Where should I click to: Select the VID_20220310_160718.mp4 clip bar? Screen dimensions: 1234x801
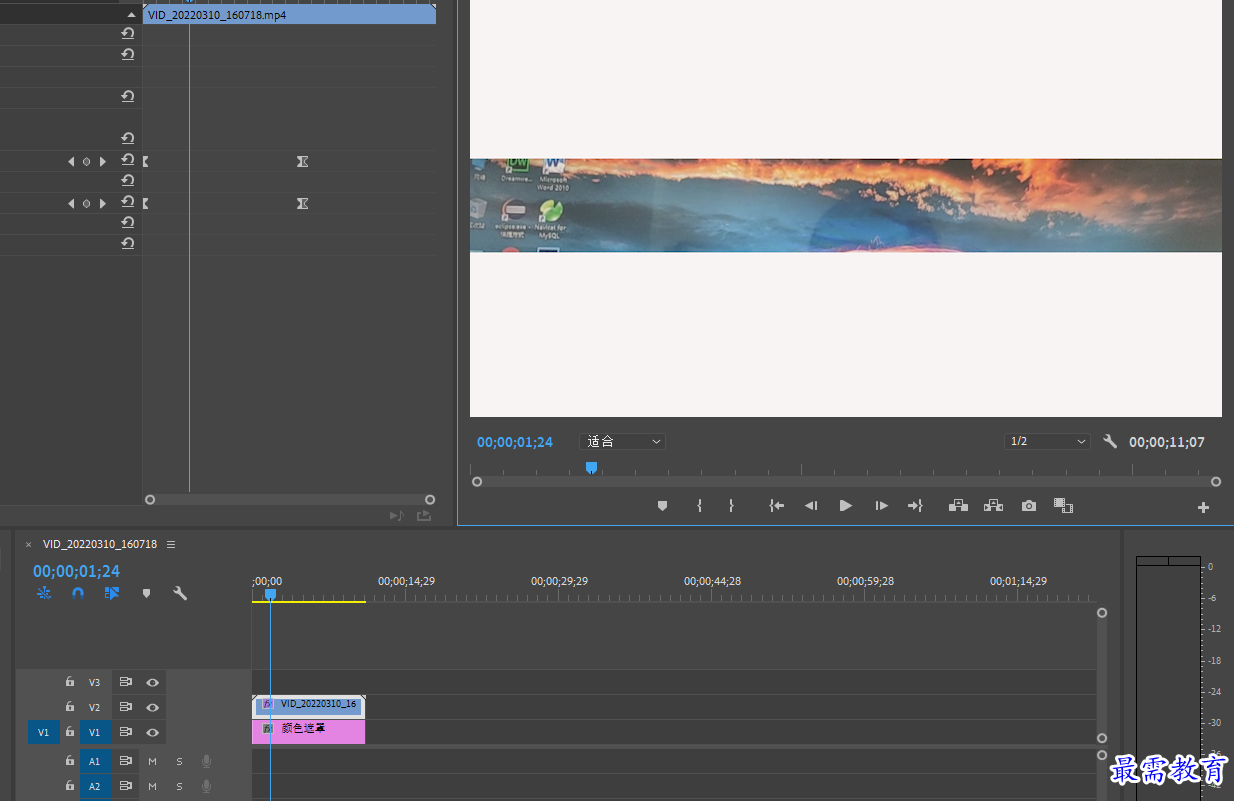coord(289,15)
